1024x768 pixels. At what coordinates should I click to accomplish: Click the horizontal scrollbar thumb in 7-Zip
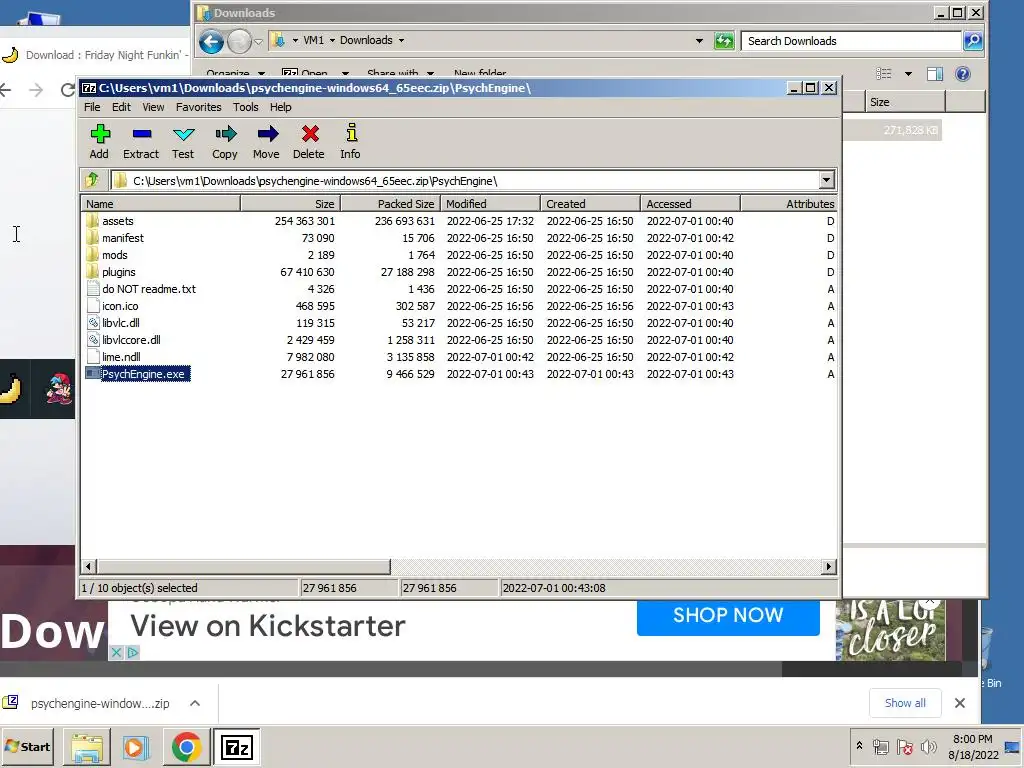click(x=244, y=566)
